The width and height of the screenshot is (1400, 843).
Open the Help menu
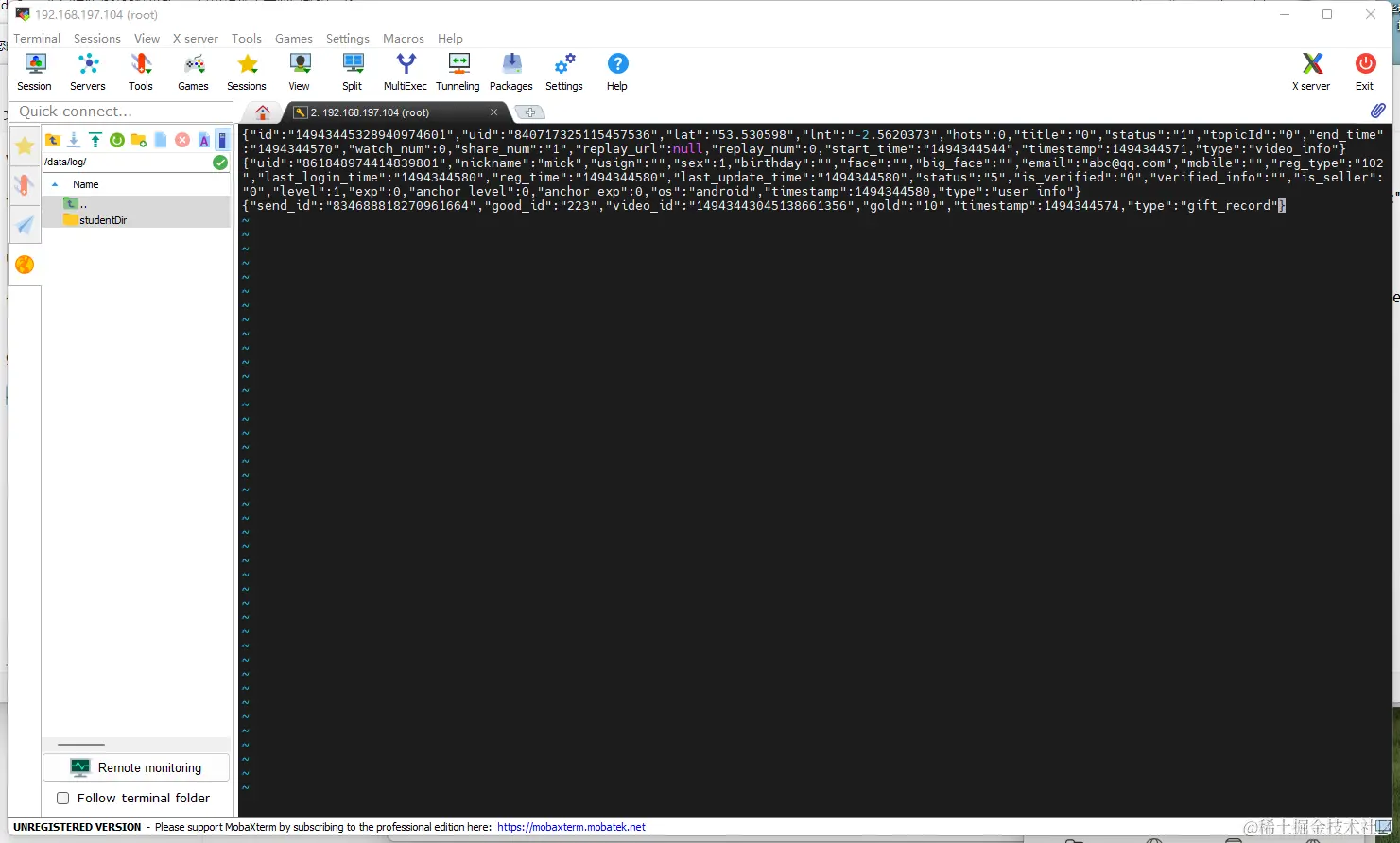[x=450, y=38]
